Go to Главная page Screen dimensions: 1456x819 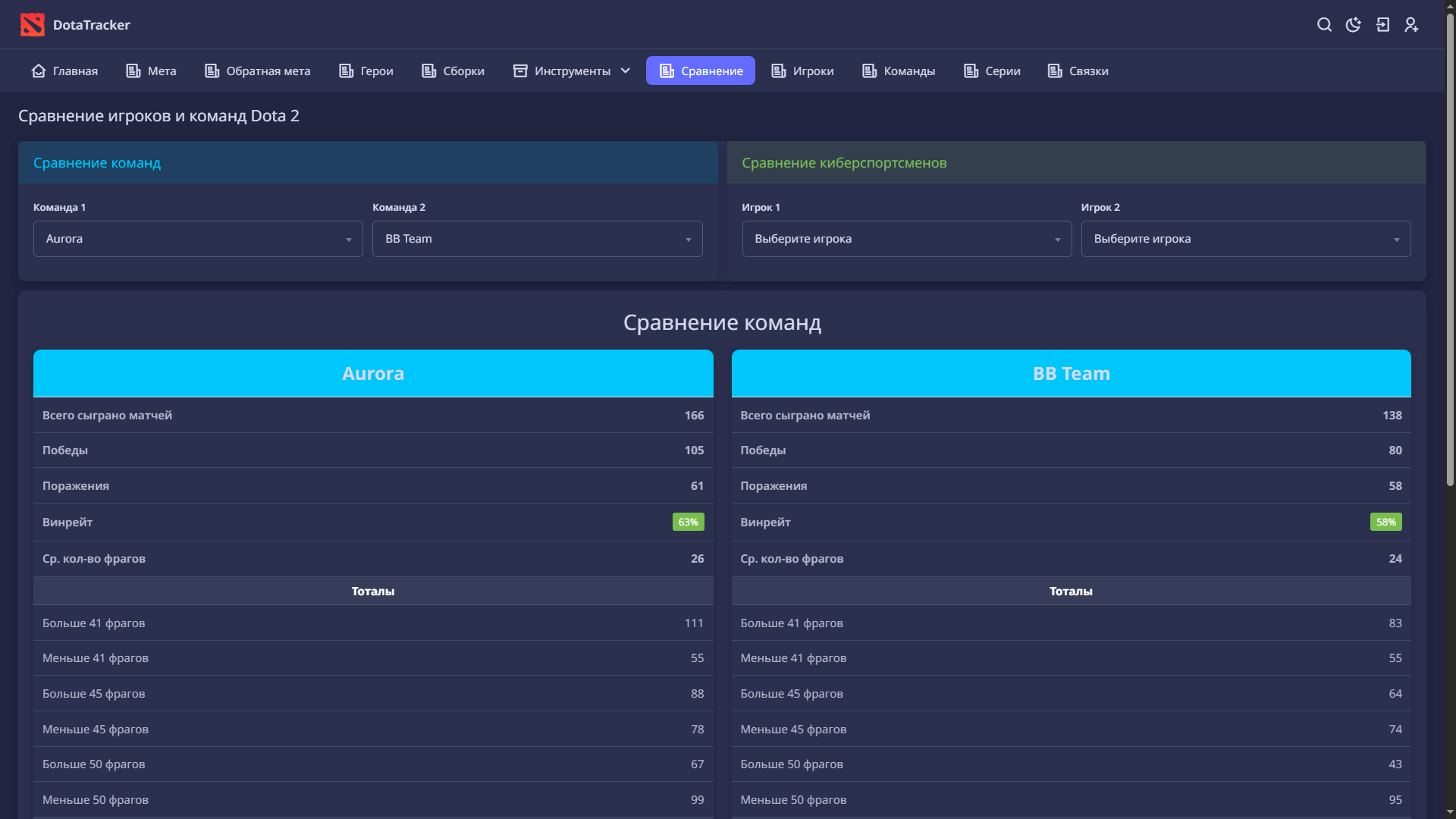pos(64,71)
